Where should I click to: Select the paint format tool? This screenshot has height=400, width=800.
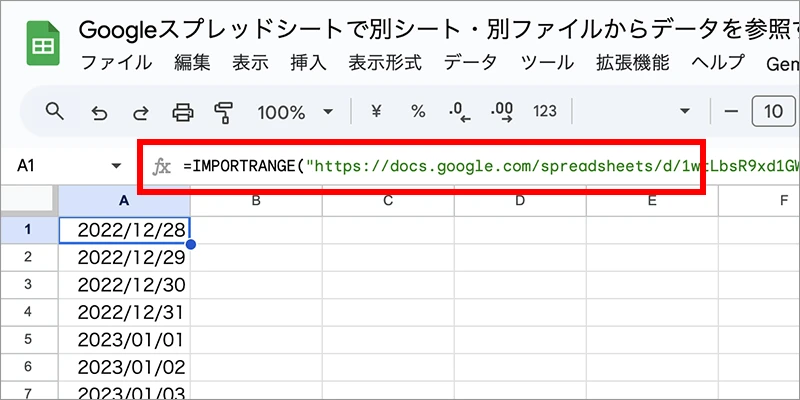223,112
